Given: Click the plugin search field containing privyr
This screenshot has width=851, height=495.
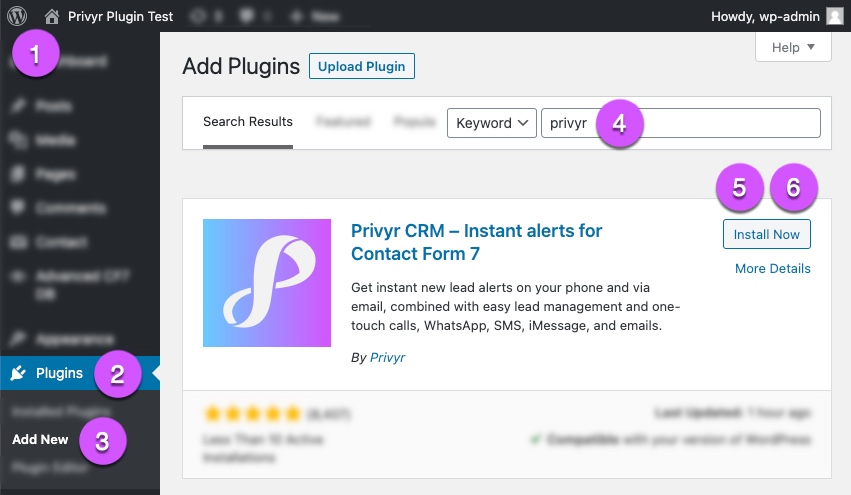Looking at the screenshot, I should (681, 123).
